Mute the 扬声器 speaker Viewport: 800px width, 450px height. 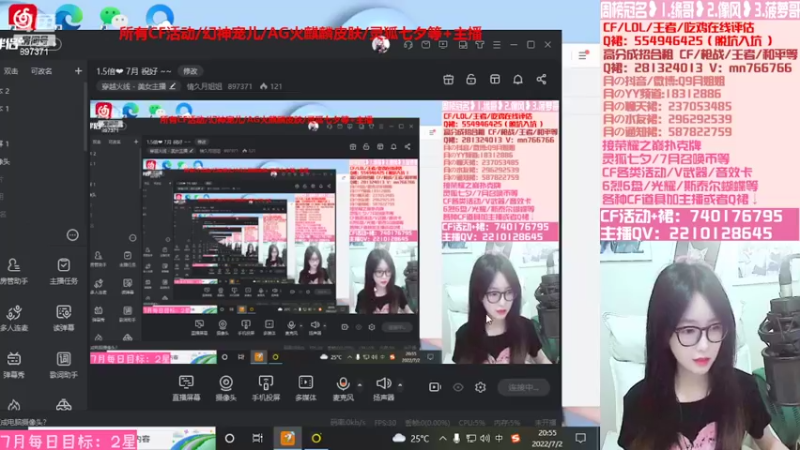click(x=384, y=388)
